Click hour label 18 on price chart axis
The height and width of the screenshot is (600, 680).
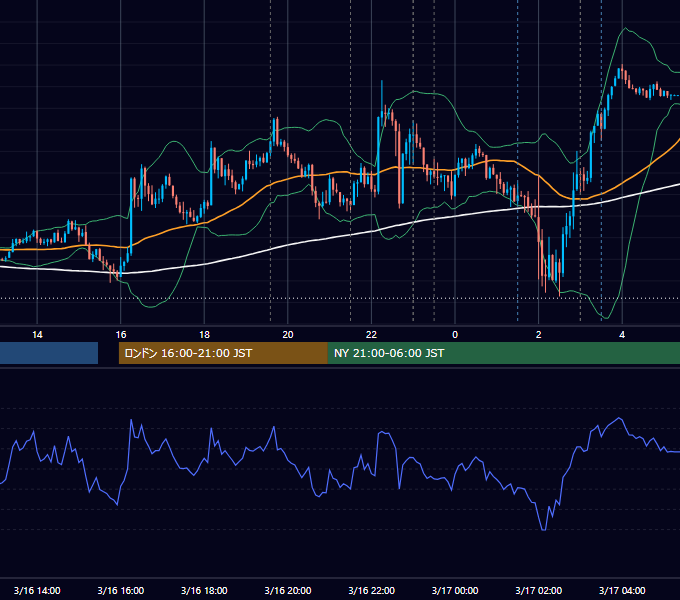[204, 335]
